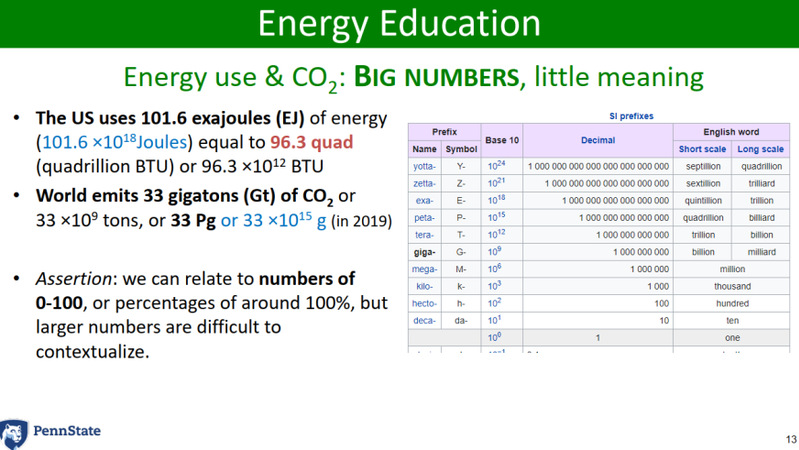Viewport: 799px width, 450px height.
Task: Click the Decimal column header
Action: [597, 140]
